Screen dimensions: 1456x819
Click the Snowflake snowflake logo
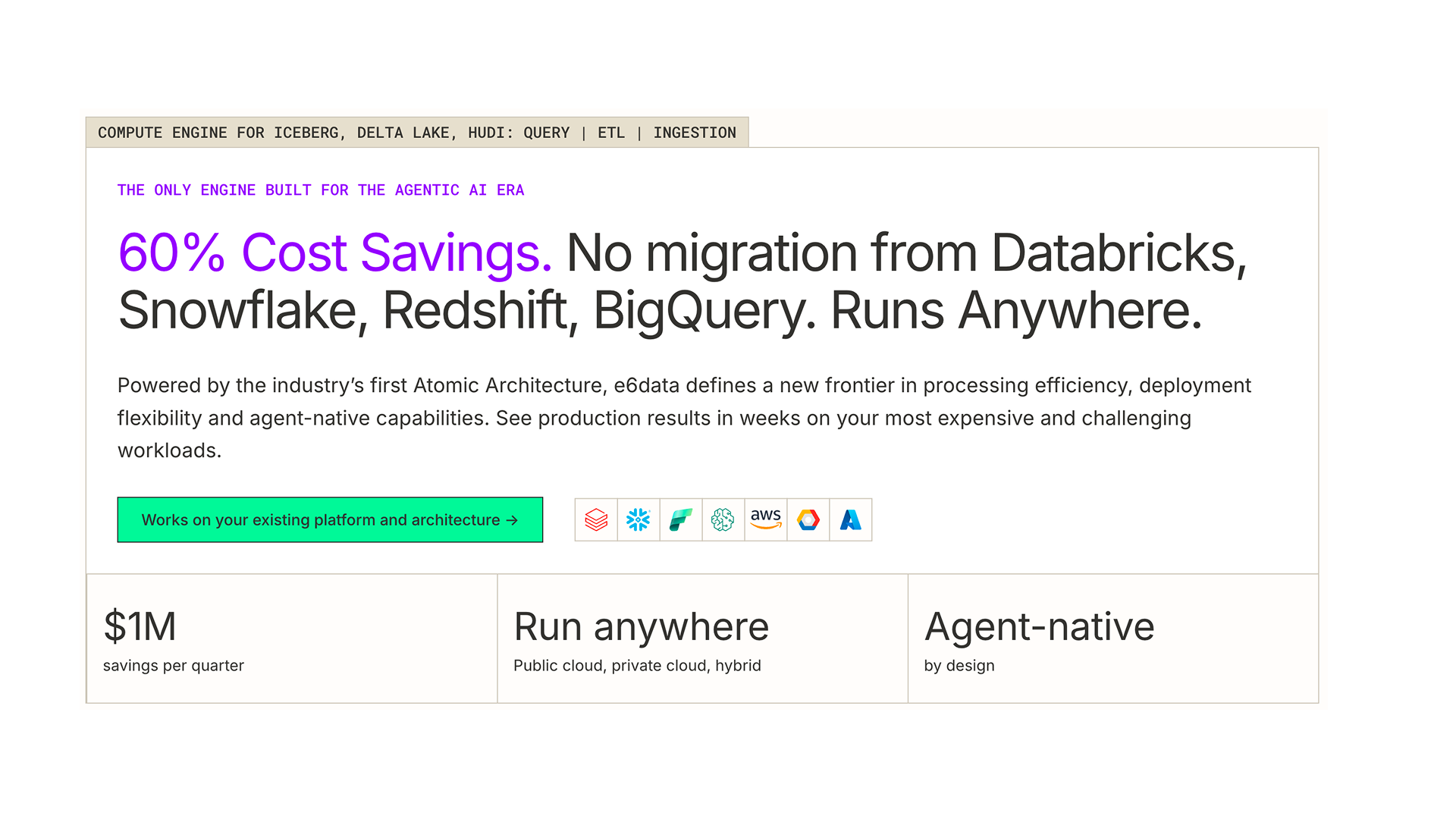click(639, 519)
